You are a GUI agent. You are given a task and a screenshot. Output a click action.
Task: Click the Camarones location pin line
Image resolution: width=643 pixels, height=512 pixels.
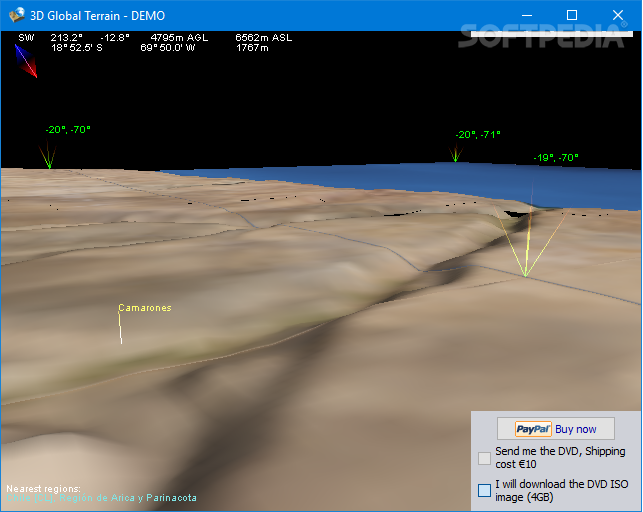(x=120, y=328)
